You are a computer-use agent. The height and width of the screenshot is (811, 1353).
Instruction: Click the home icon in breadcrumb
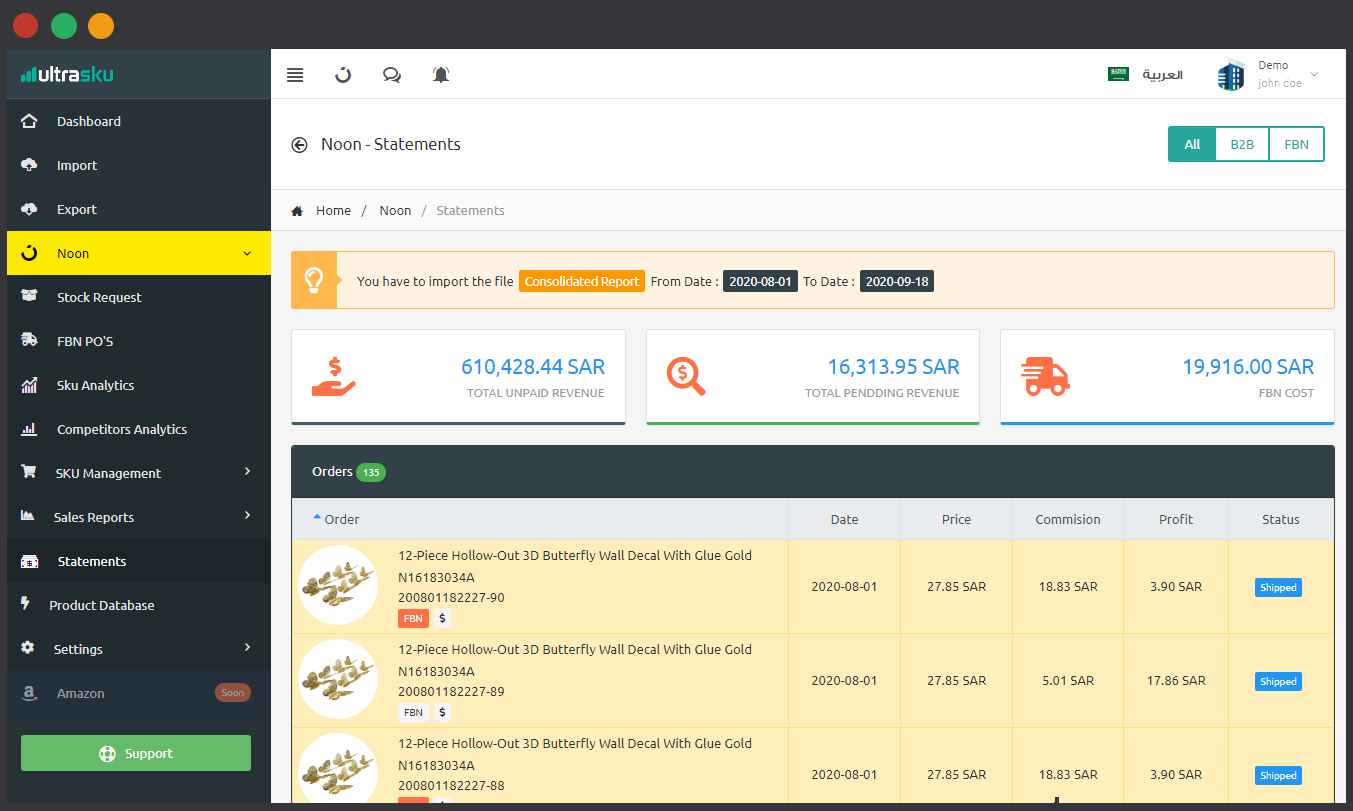tap(297, 211)
